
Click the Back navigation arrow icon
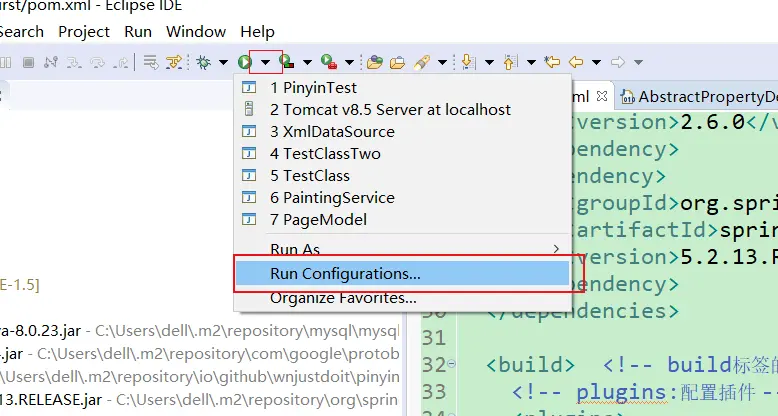(x=576, y=62)
